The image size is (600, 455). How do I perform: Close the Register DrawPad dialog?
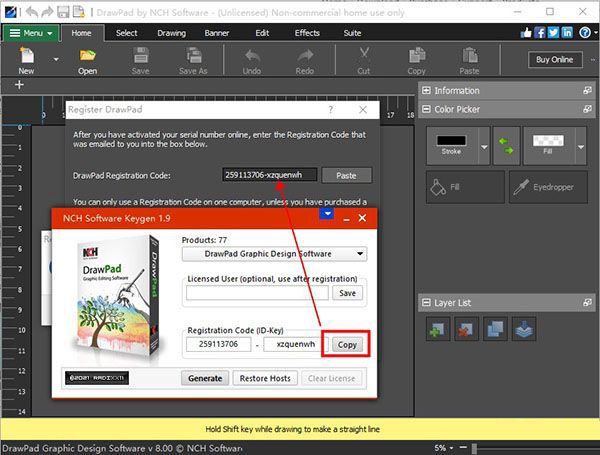tap(363, 110)
